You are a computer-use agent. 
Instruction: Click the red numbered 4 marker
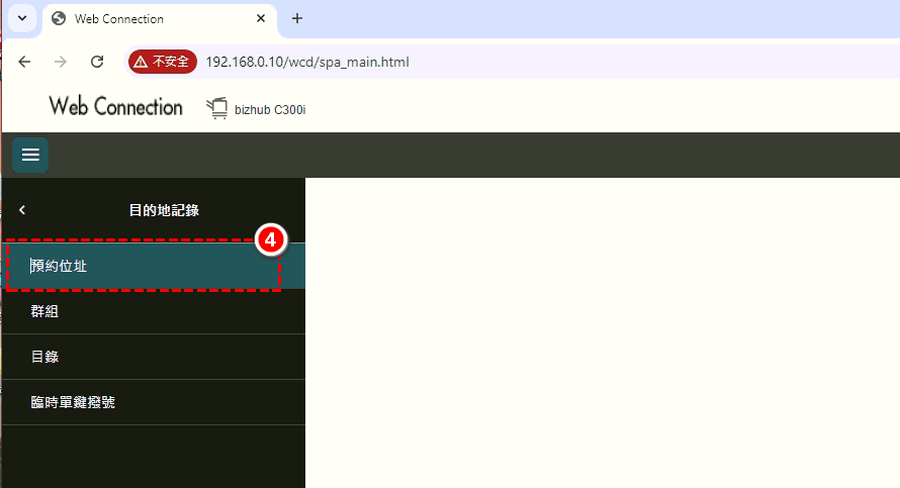(x=271, y=241)
